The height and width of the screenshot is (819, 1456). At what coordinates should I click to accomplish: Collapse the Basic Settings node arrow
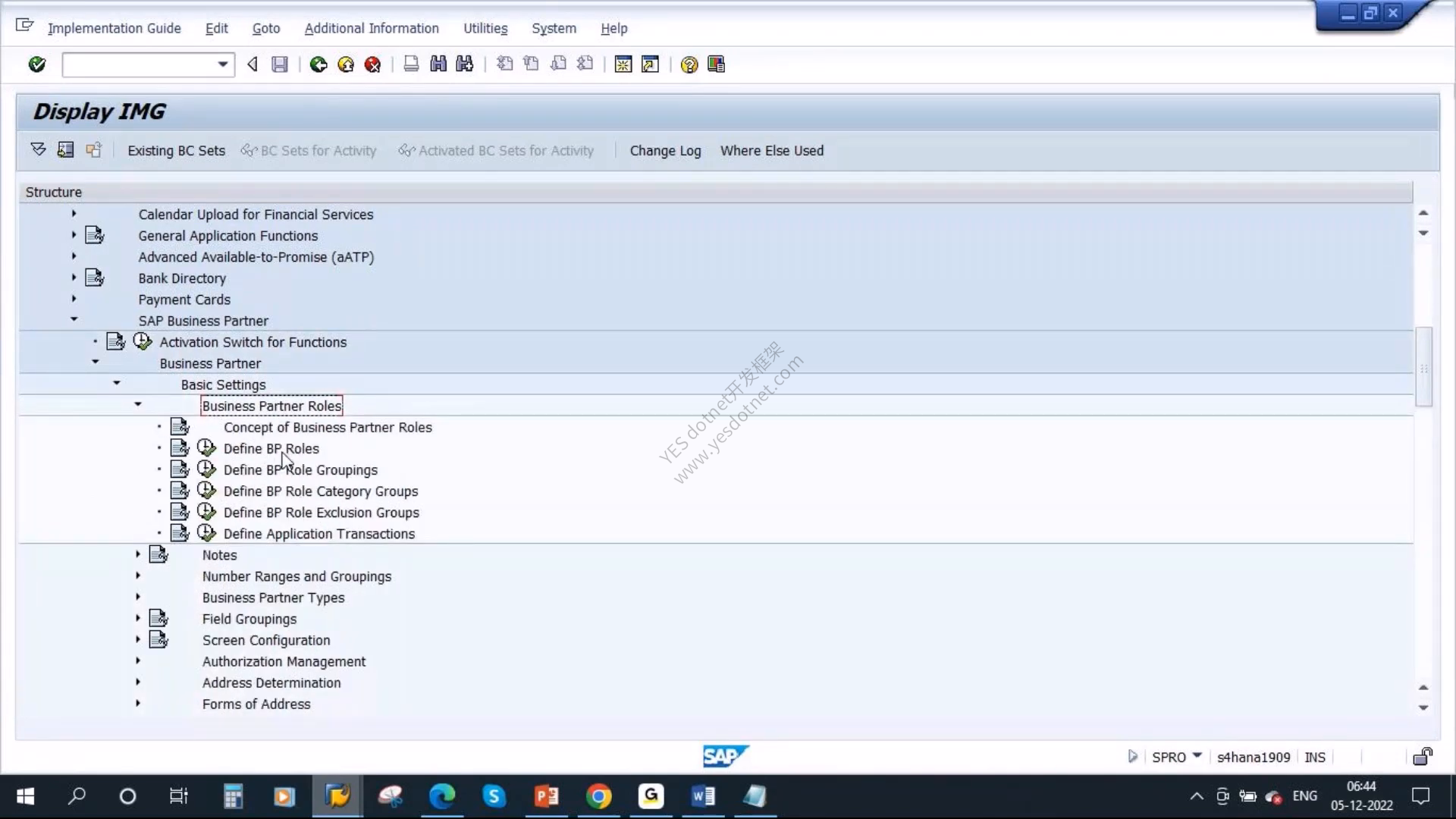117,383
